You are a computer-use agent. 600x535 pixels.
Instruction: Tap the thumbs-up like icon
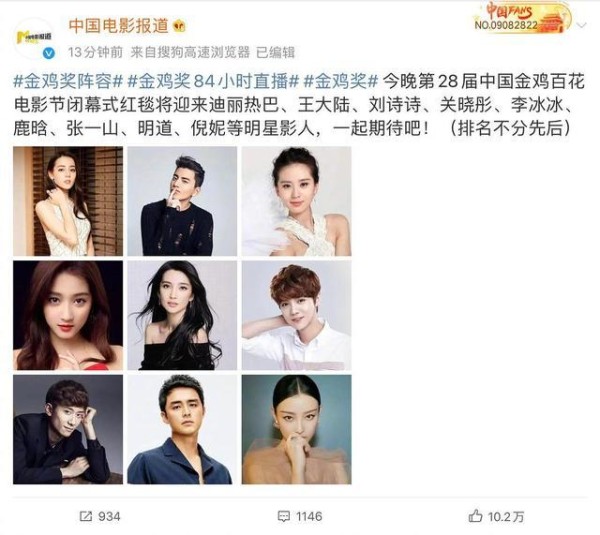[x=475, y=516]
